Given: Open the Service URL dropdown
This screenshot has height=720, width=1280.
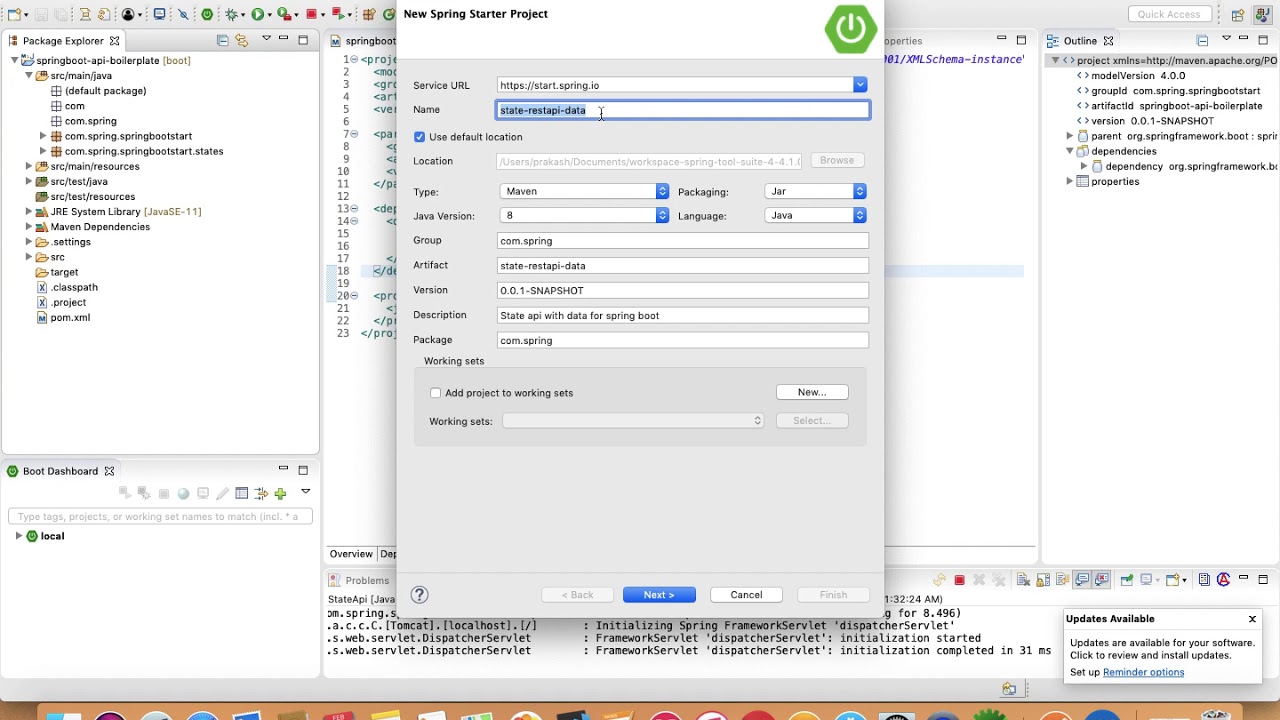Looking at the screenshot, I should click(860, 85).
